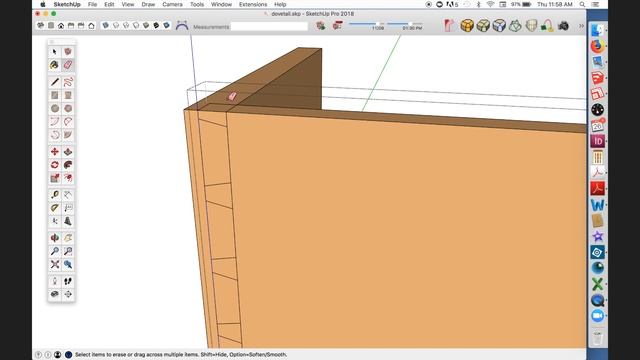Image resolution: width=640 pixels, height=360 pixels.
Task: Click the Outer Shell solid tool
Action: 467,26
